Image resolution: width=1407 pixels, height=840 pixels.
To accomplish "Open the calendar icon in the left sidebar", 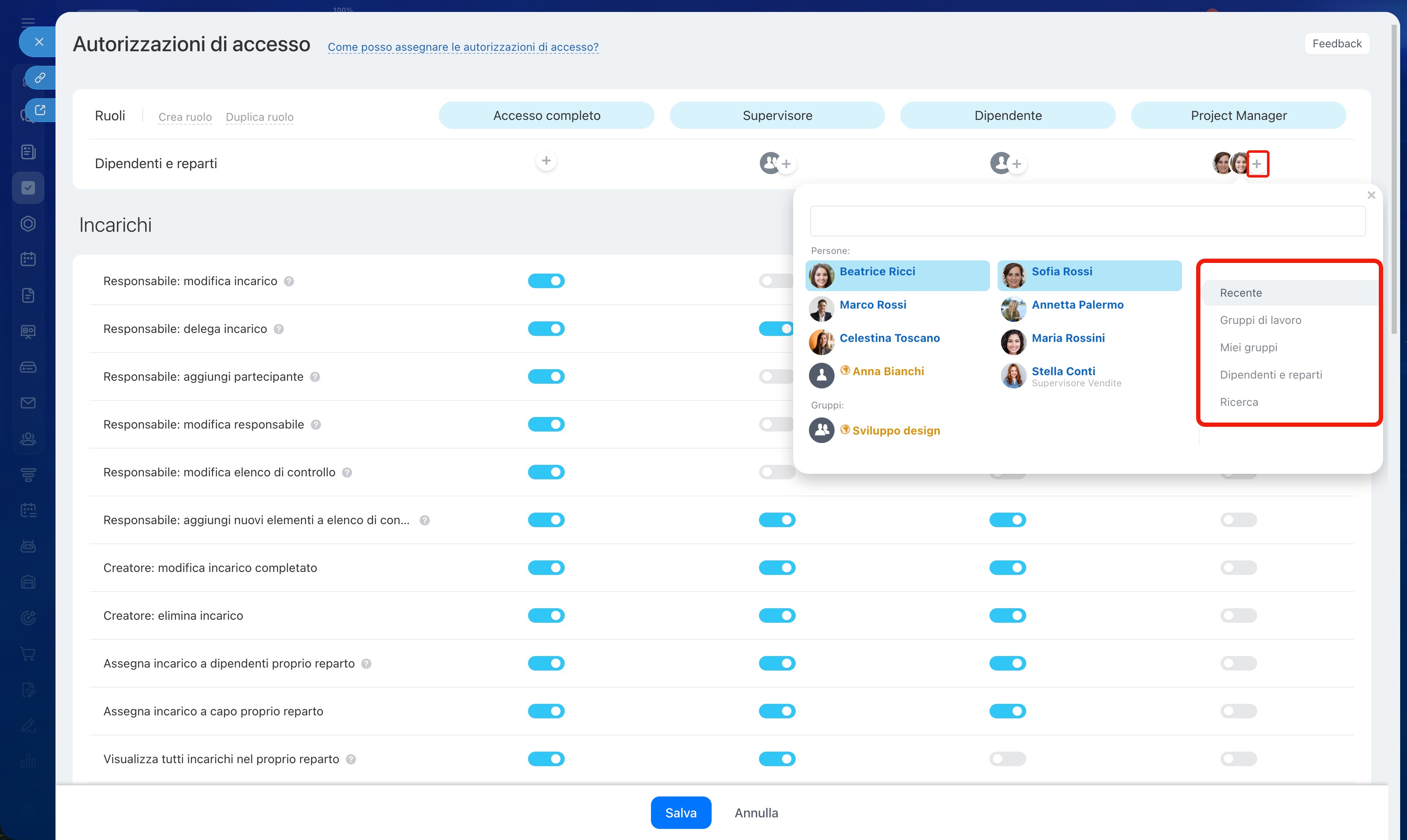I will [28, 259].
